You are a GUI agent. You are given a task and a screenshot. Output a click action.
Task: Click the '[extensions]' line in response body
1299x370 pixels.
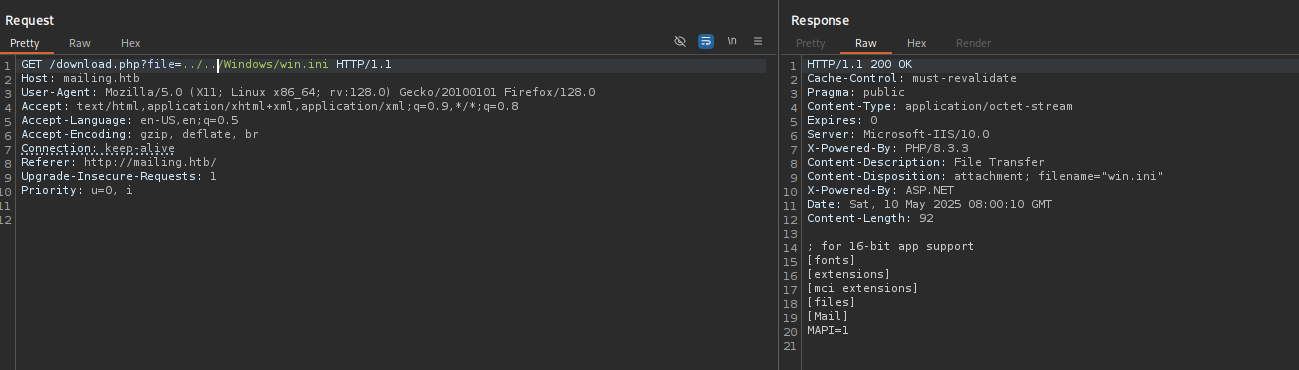(x=849, y=274)
